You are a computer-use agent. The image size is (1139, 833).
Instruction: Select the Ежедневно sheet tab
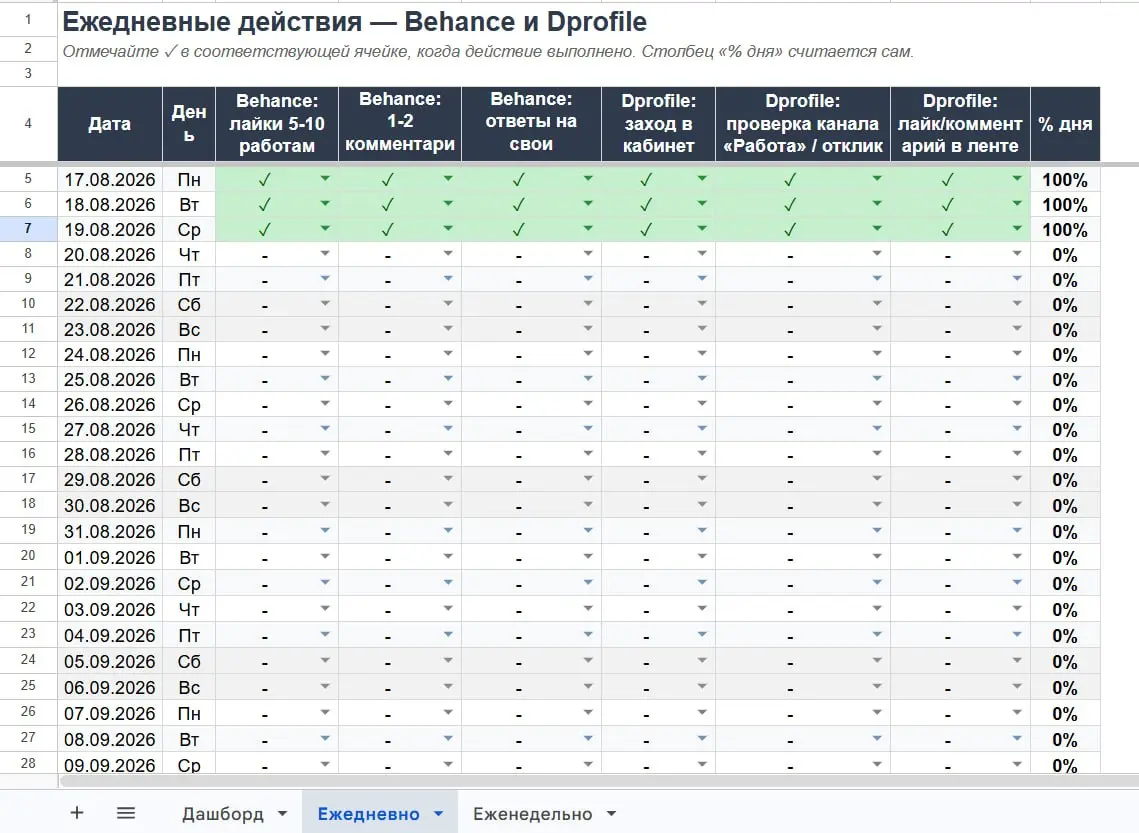coord(368,813)
